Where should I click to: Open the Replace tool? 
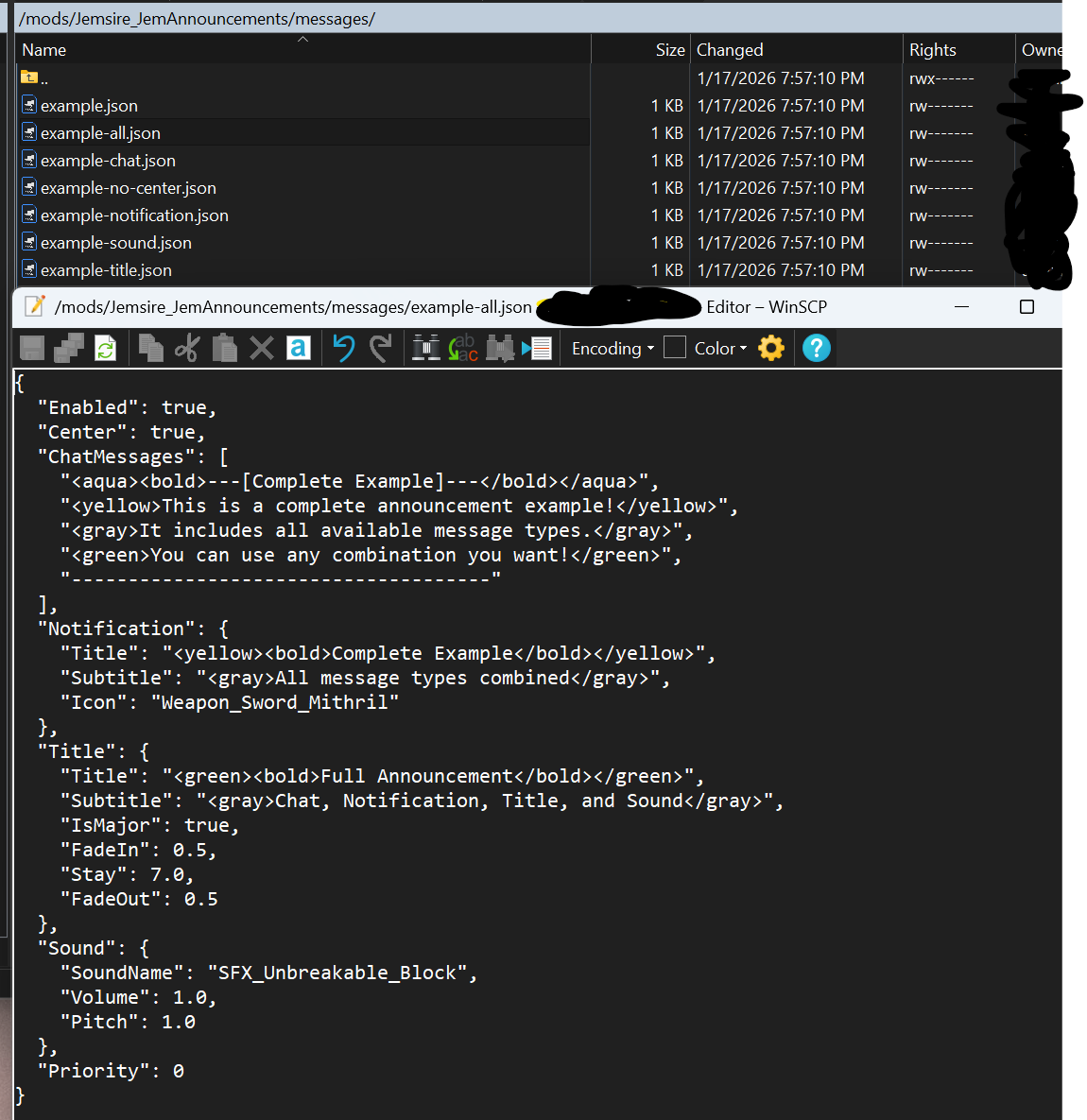coord(463,348)
